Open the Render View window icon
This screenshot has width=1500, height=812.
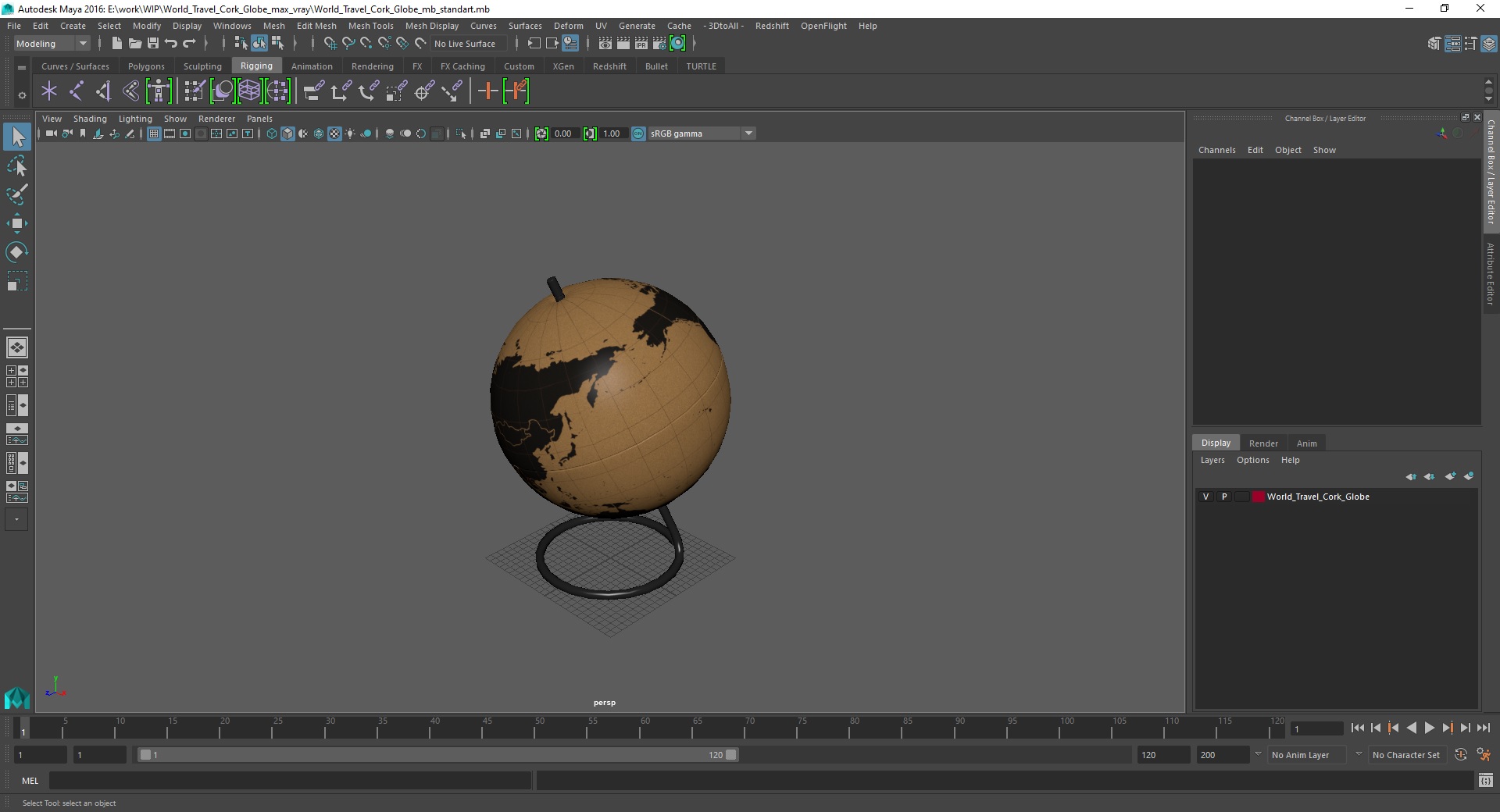point(605,44)
